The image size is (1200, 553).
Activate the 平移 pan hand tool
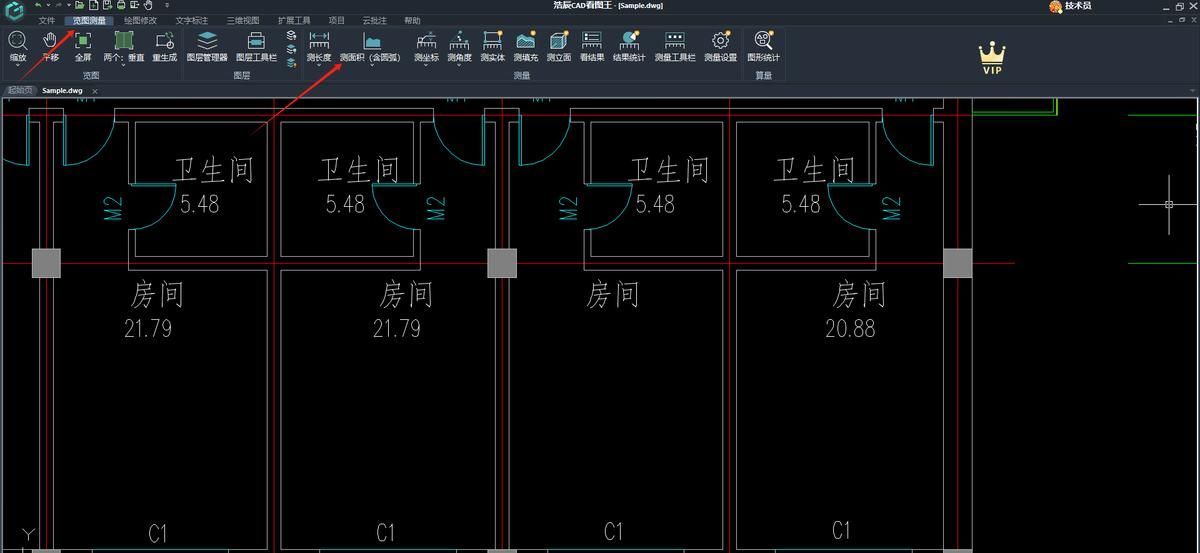pyautogui.click(x=50, y=45)
